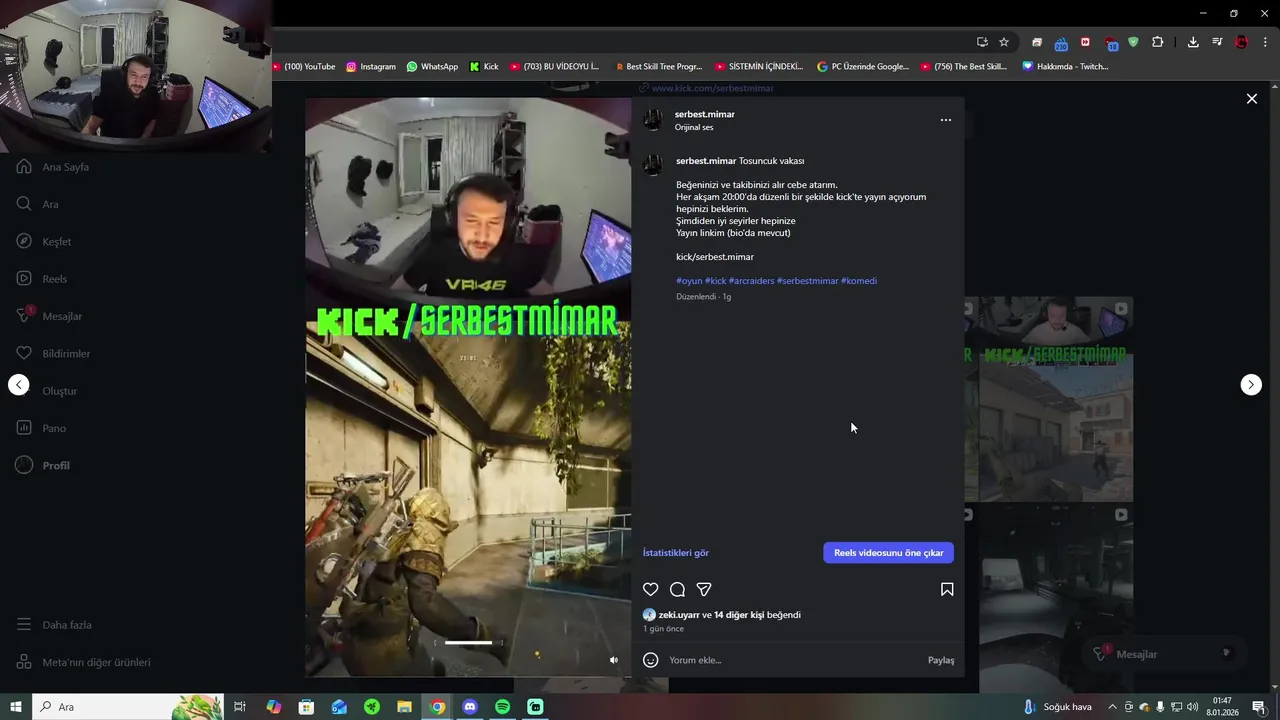1280x720 pixels.
Task: Close the reel viewer with X
Action: (x=1251, y=99)
